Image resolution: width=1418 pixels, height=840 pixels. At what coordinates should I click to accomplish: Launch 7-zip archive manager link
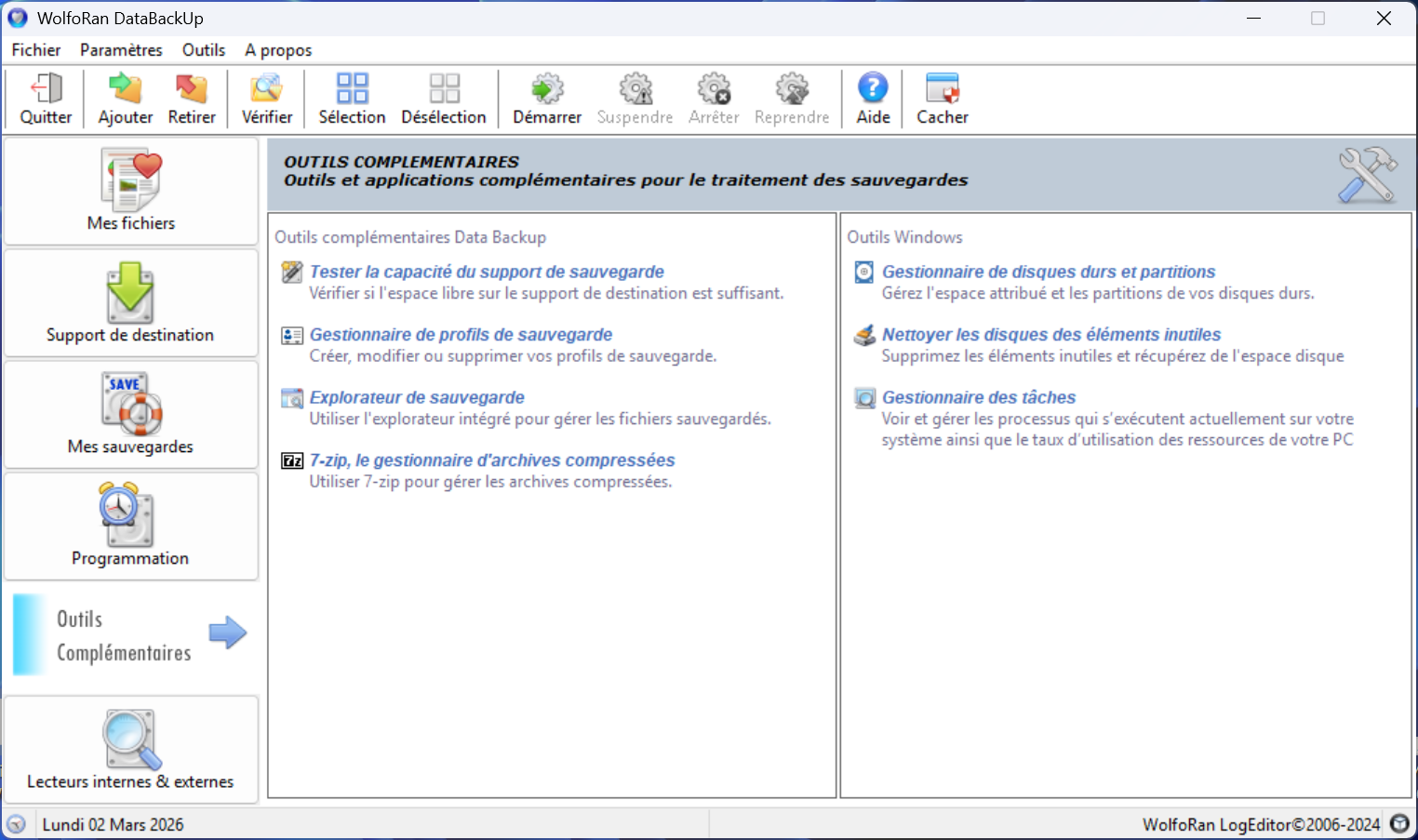click(492, 460)
